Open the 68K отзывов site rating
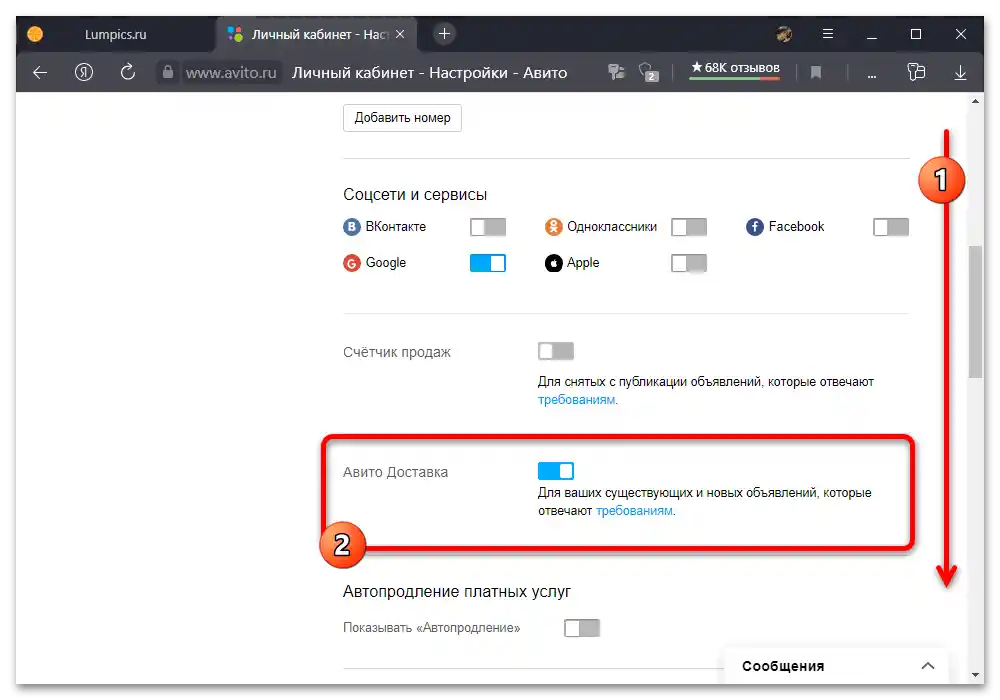Viewport: 1000px width, 700px height. coord(735,69)
